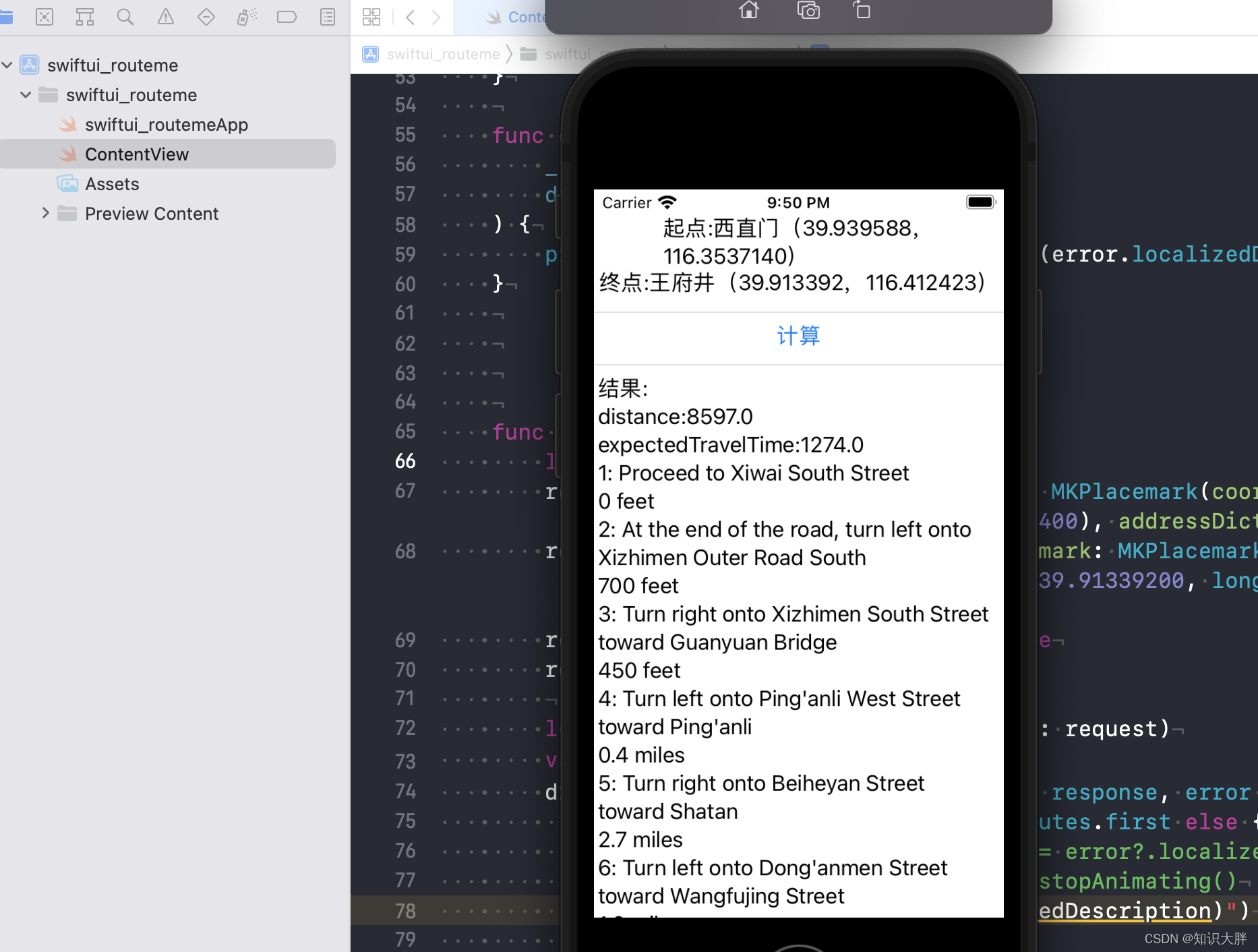Go back using the editor back arrow

point(410,17)
